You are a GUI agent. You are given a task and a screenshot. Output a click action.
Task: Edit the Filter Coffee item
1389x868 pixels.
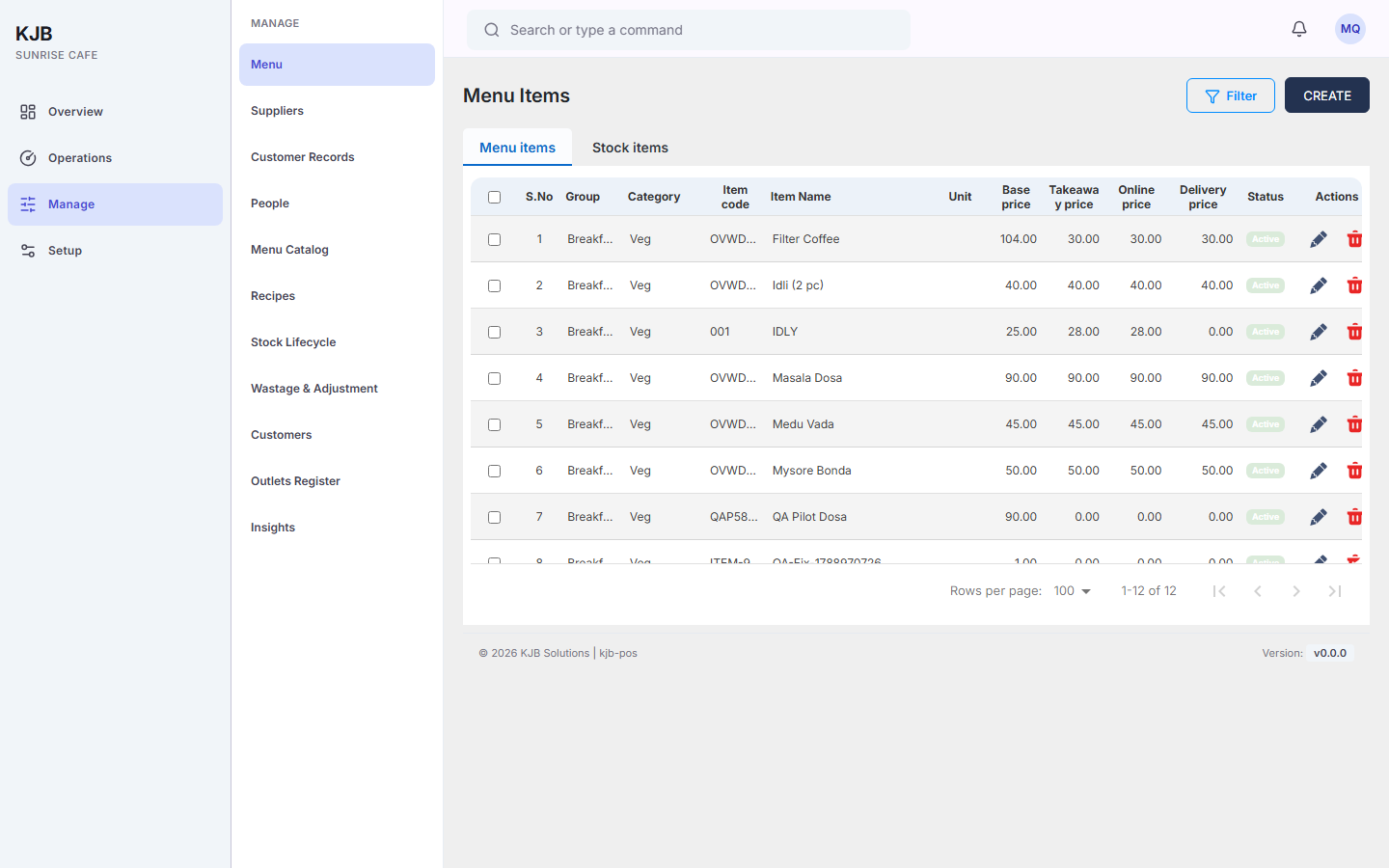pos(1319,239)
